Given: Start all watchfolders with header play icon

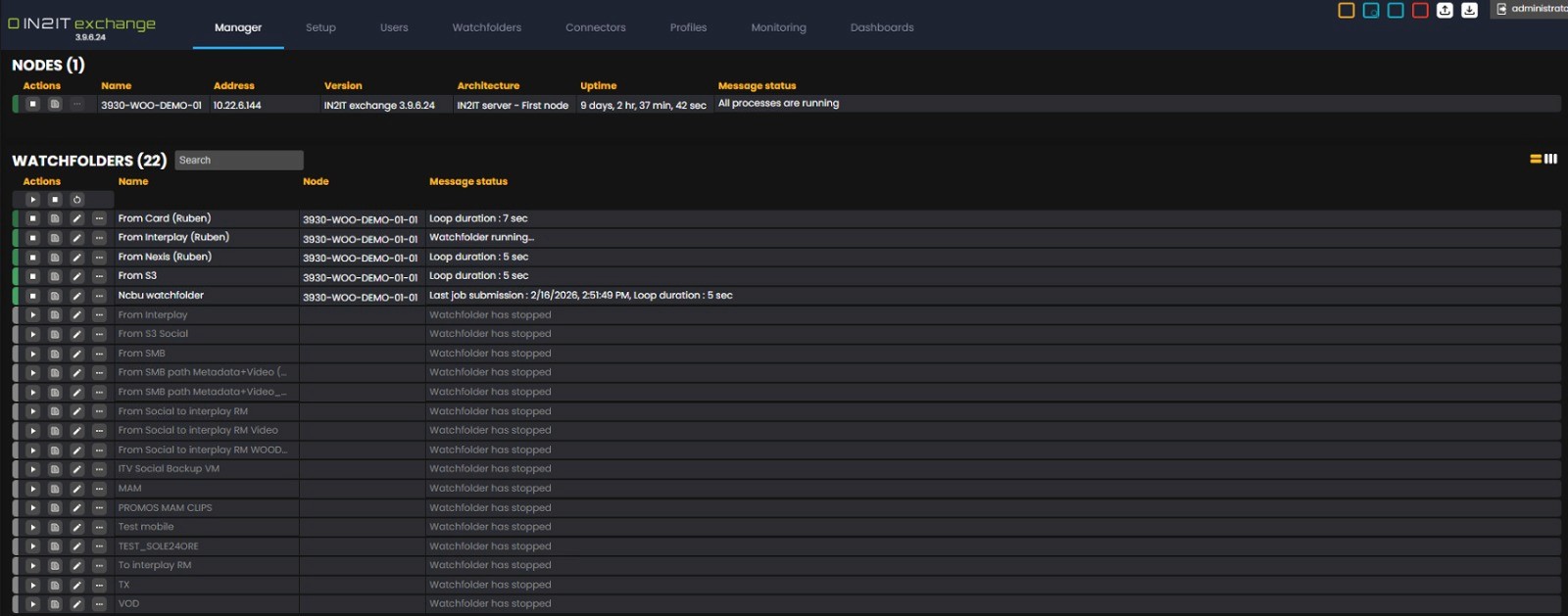Looking at the screenshot, I should [32, 200].
